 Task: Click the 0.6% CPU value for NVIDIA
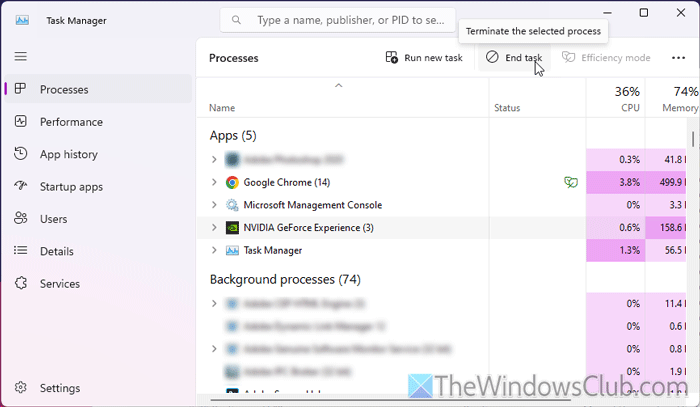[629, 228]
